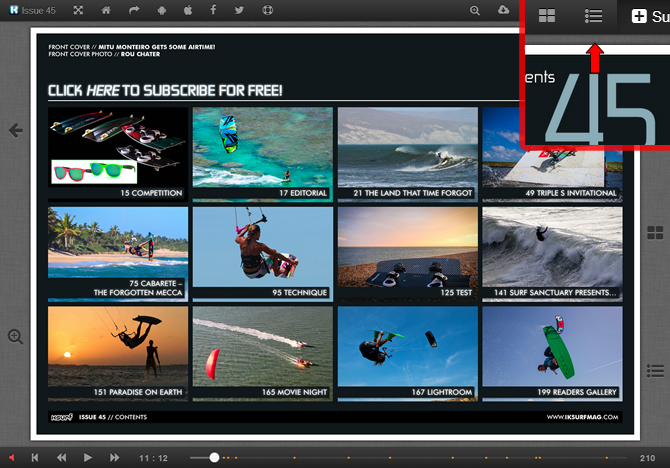Screen dimensions: 670x468
Task: Click the search magnifier in top toolbar
Action: click(x=475, y=10)
